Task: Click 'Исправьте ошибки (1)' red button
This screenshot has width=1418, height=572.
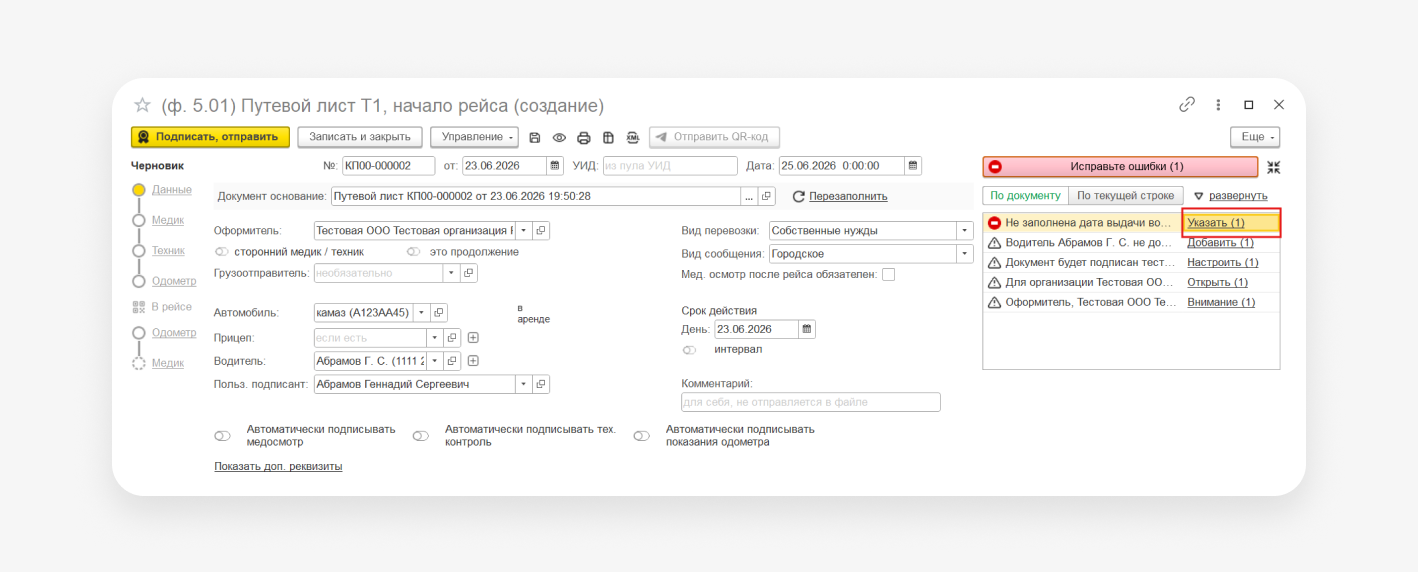Action: pyautogui.click(x=1120, y=167)
